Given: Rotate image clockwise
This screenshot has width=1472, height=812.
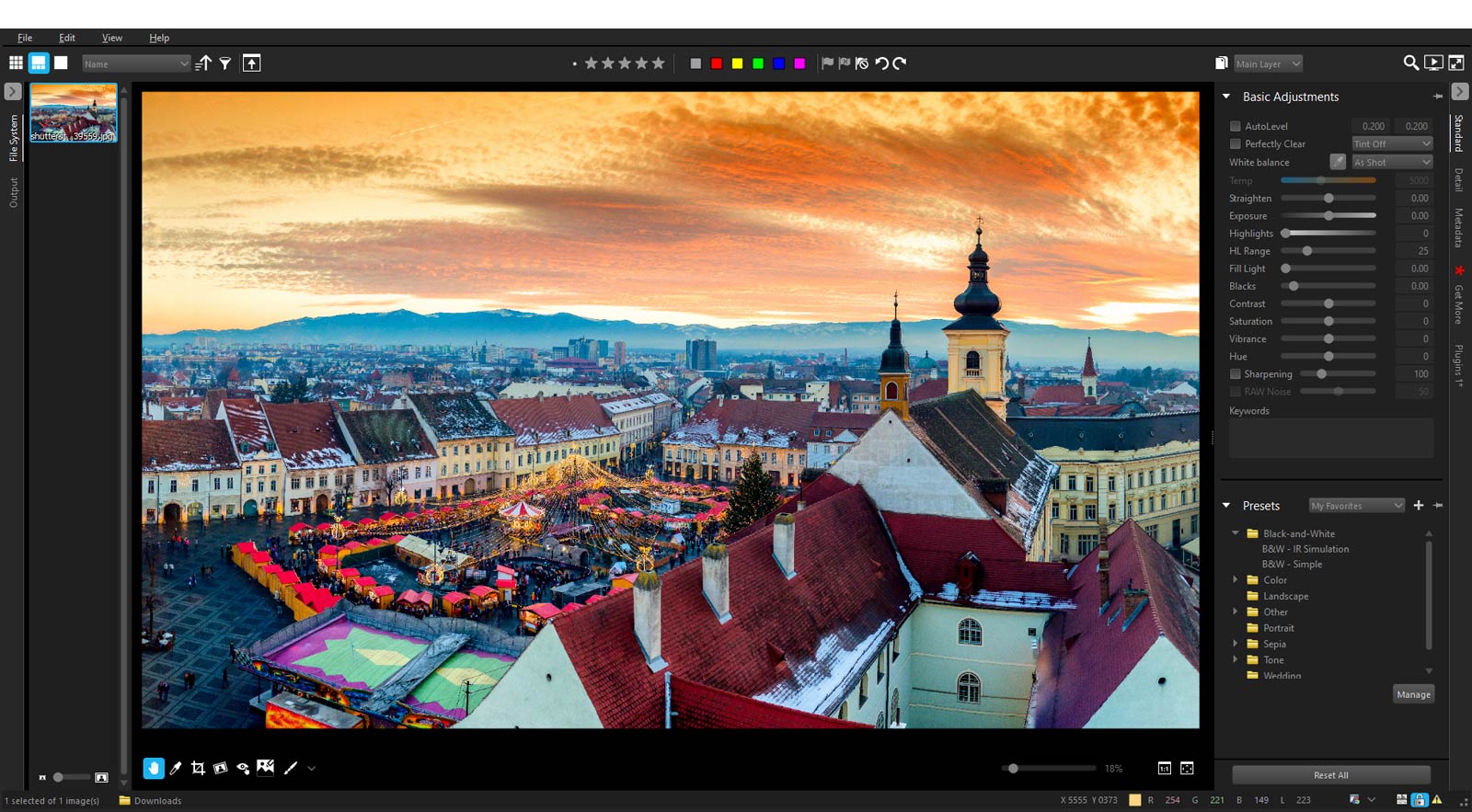Looking at the screenshot, I should 899,63.
